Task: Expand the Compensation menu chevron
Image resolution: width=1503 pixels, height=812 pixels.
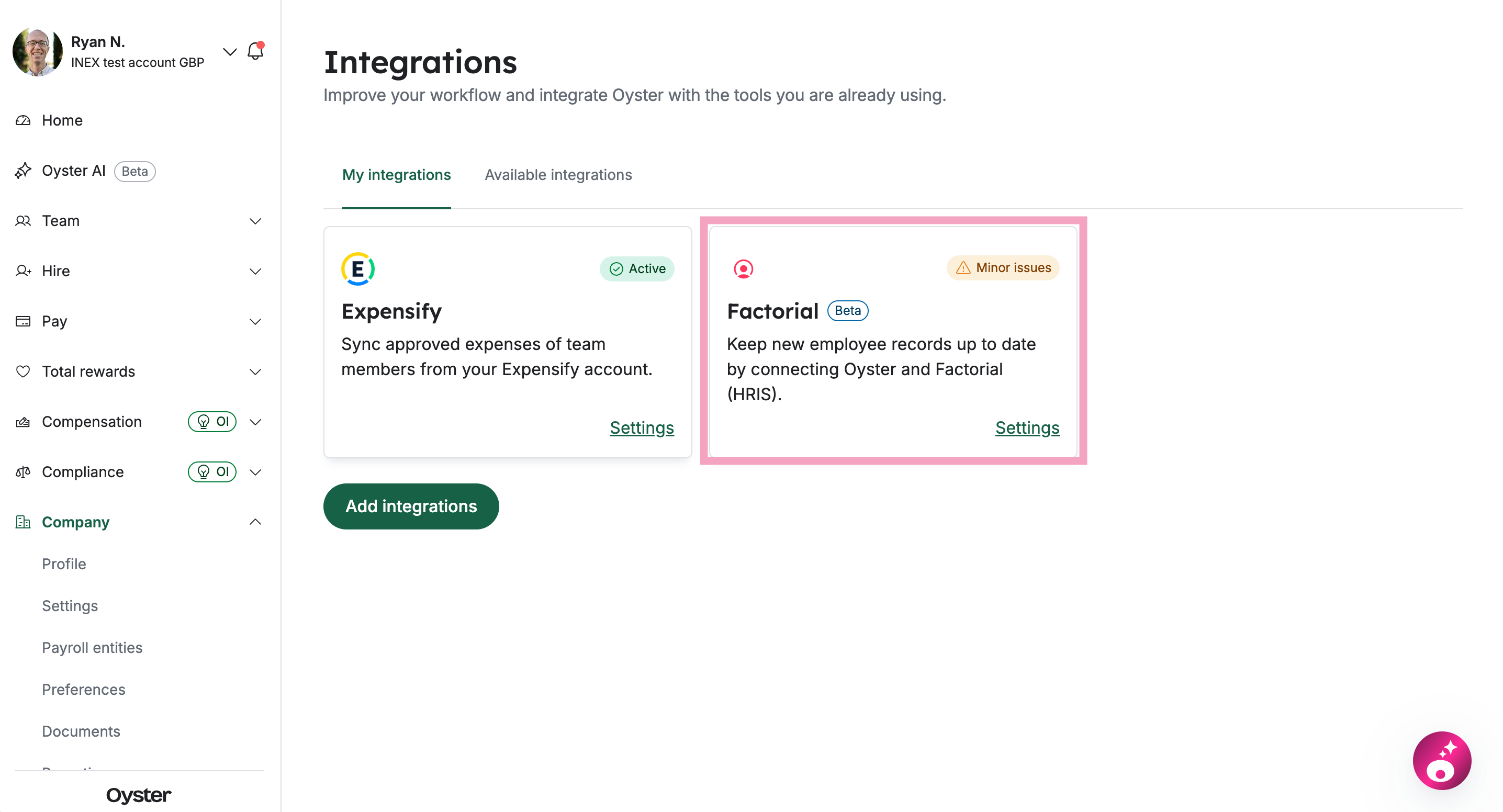Action: click(255, 422)
